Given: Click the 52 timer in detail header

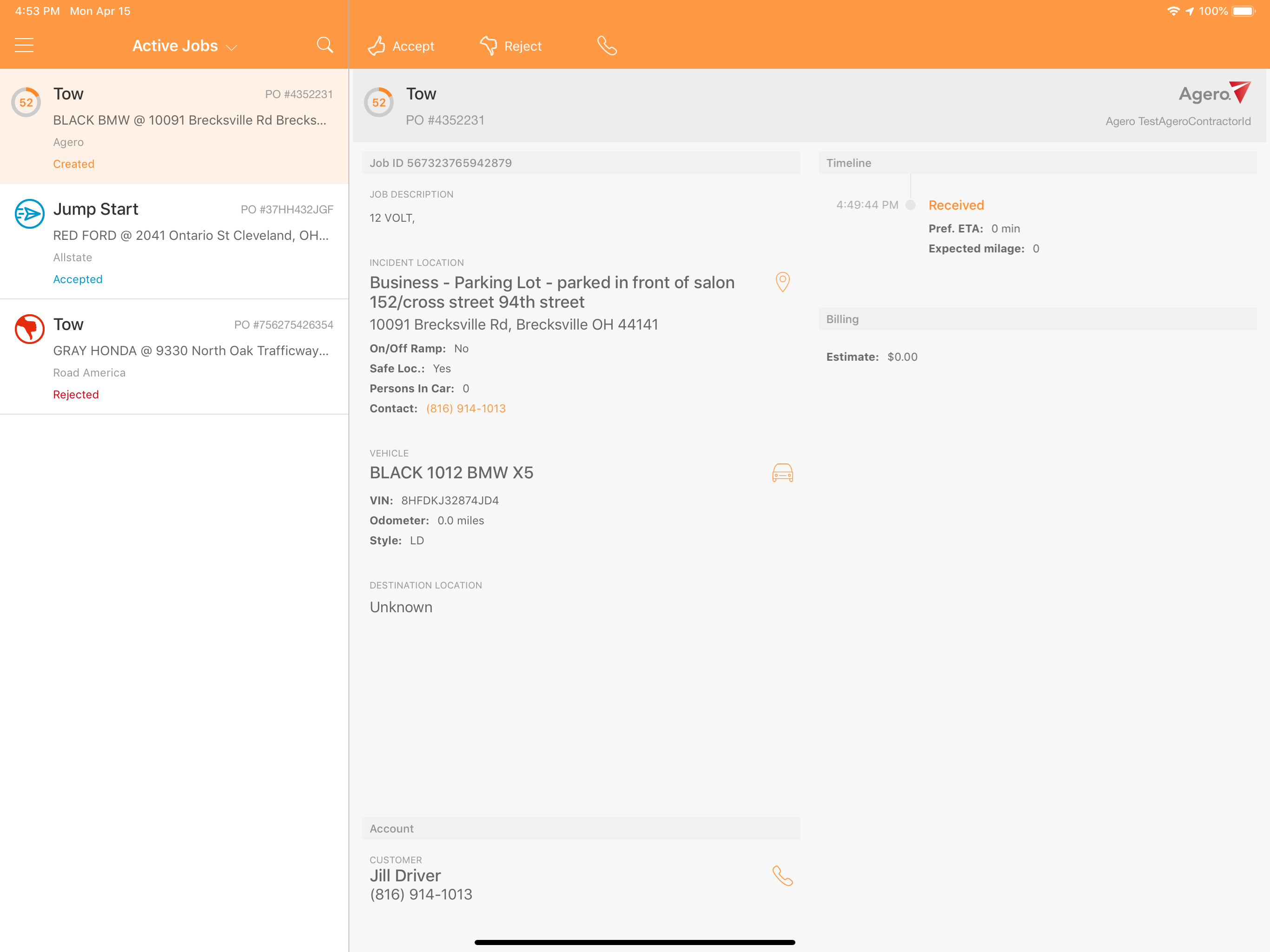Looking at the screenshot, I should (379, 103).
